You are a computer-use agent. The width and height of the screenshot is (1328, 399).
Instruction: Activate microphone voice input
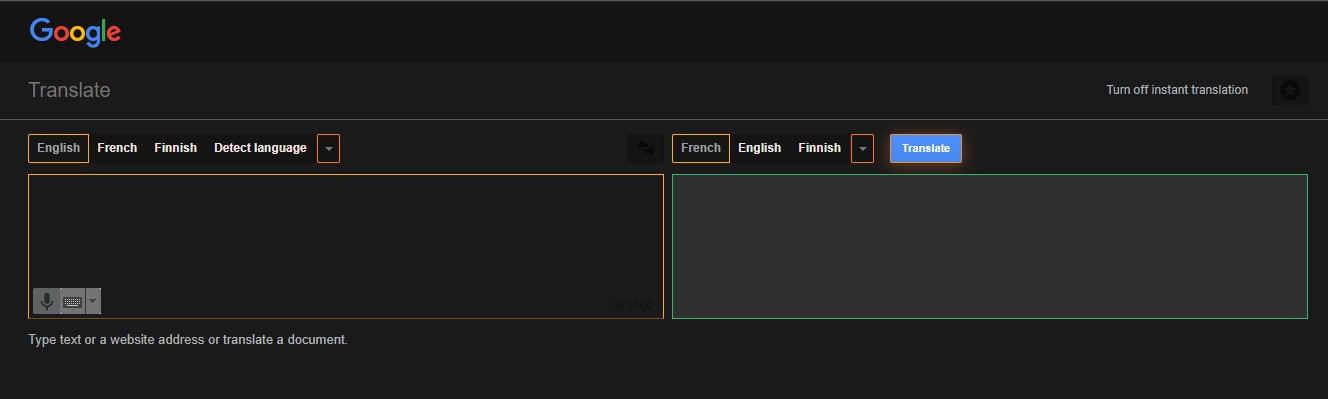click(46, 301)
